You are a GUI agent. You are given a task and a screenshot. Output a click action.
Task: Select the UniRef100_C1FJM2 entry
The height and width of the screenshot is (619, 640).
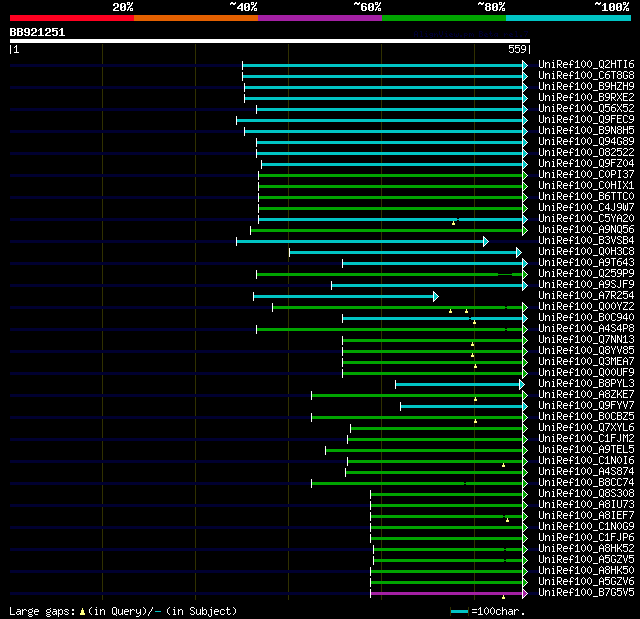click(x=586, y=439)
